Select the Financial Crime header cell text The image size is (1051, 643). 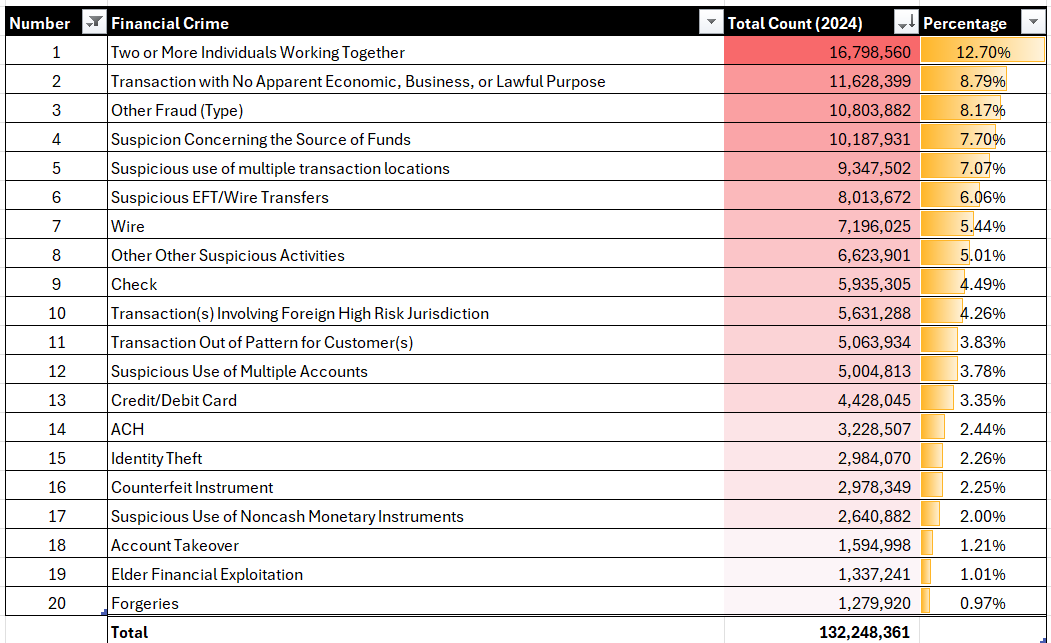point(170,23)
